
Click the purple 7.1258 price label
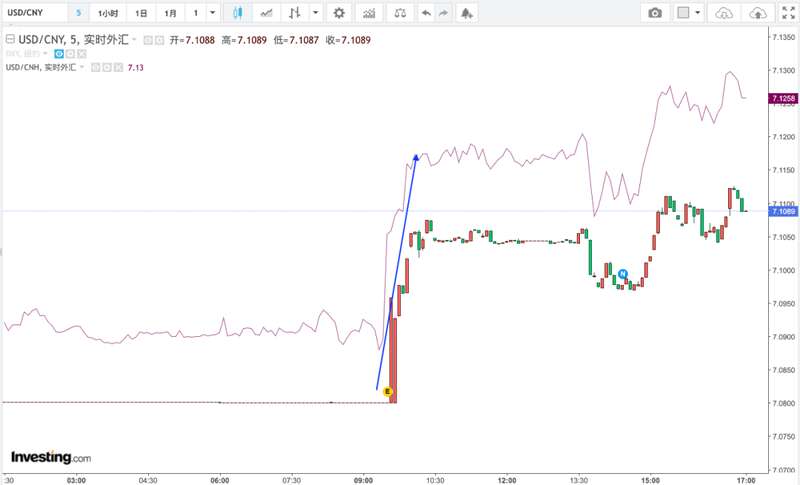click(x=783, y=98)
